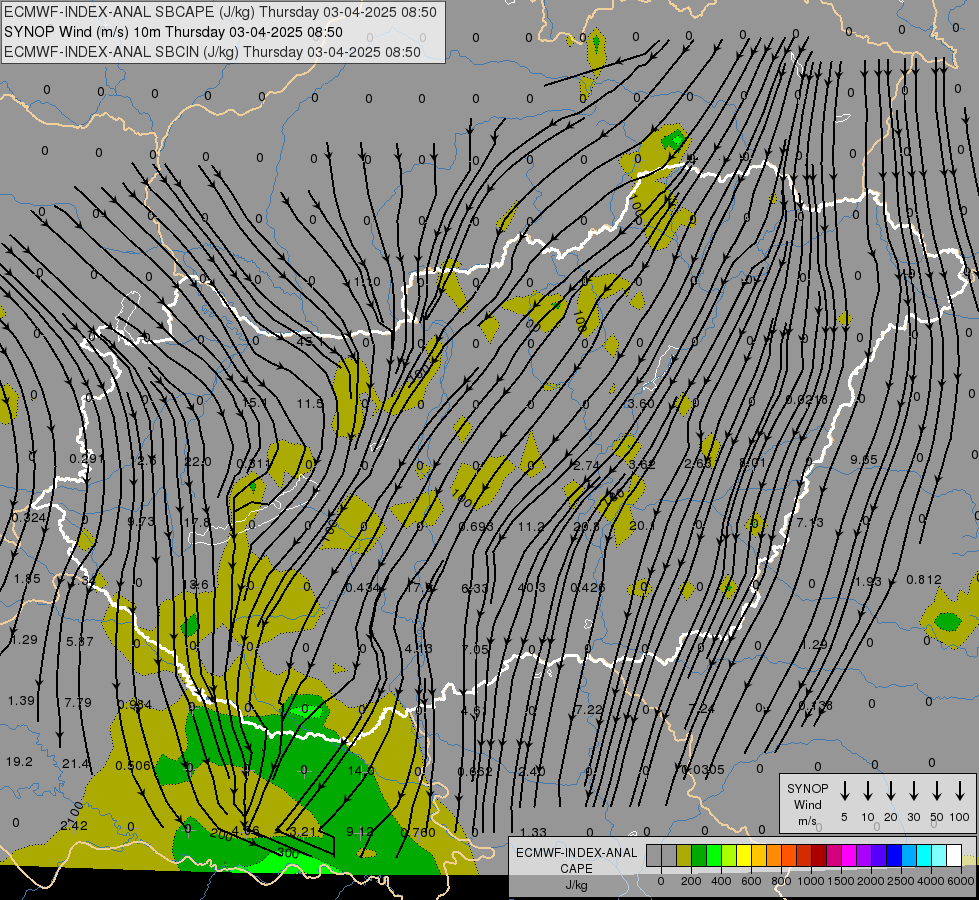979x900 pixels.
Task: Click the wind arrow above the 5 m/s label
Action: (x=844, y=791)
